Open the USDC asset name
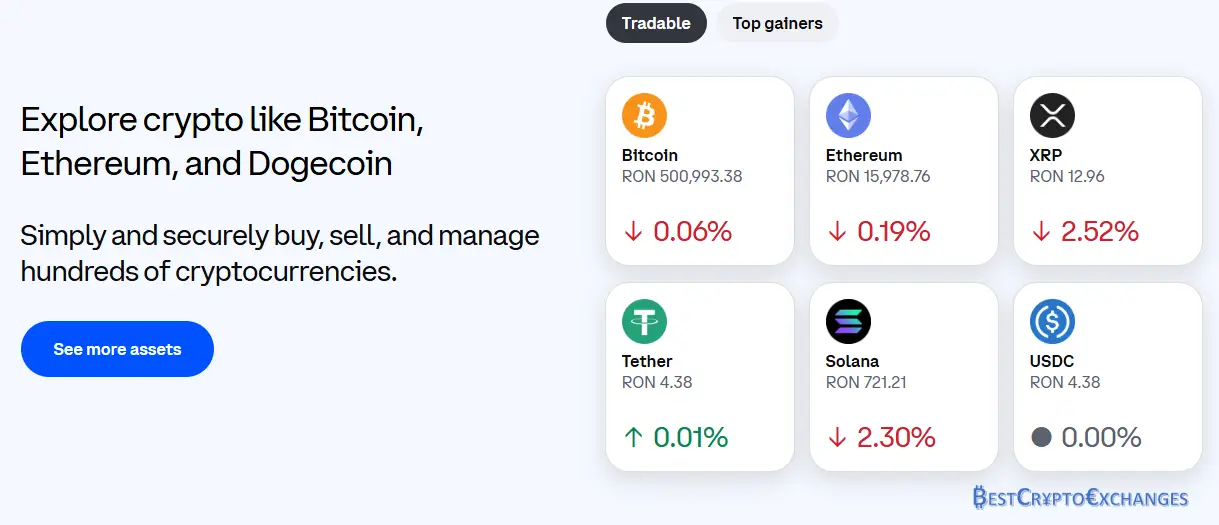 1052,361
